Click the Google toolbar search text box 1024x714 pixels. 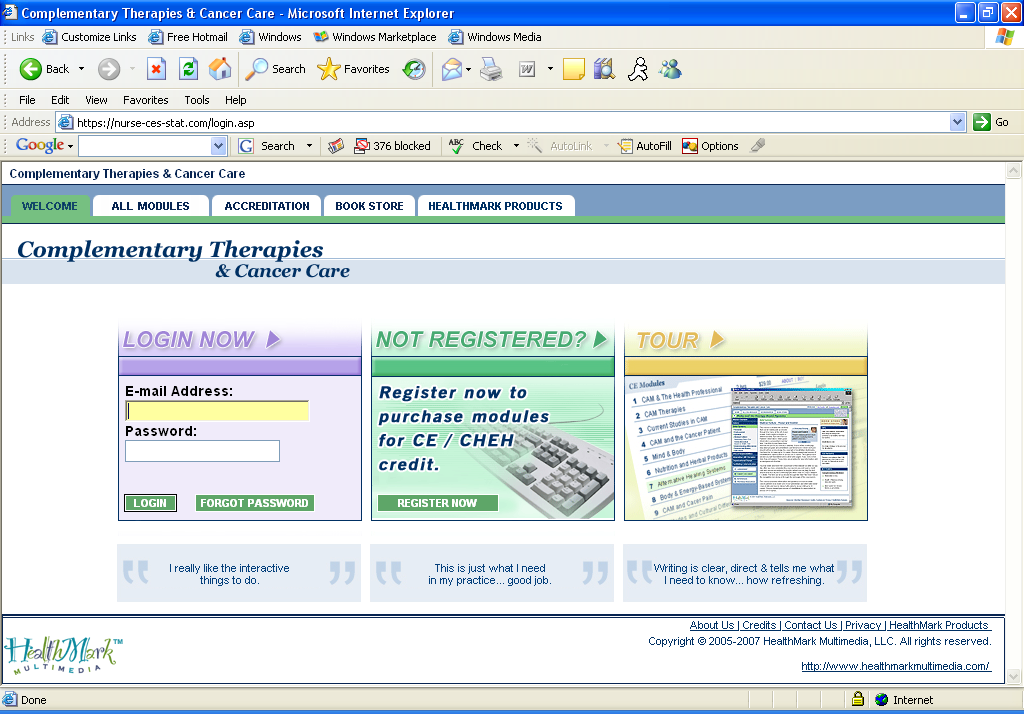[x=145, y=146]
